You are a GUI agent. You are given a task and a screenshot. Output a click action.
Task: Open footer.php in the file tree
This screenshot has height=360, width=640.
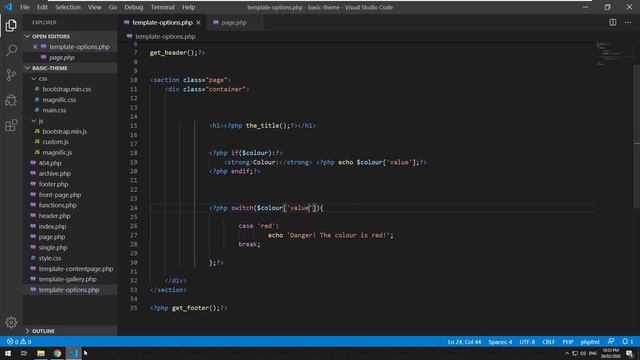click(53, 184)
